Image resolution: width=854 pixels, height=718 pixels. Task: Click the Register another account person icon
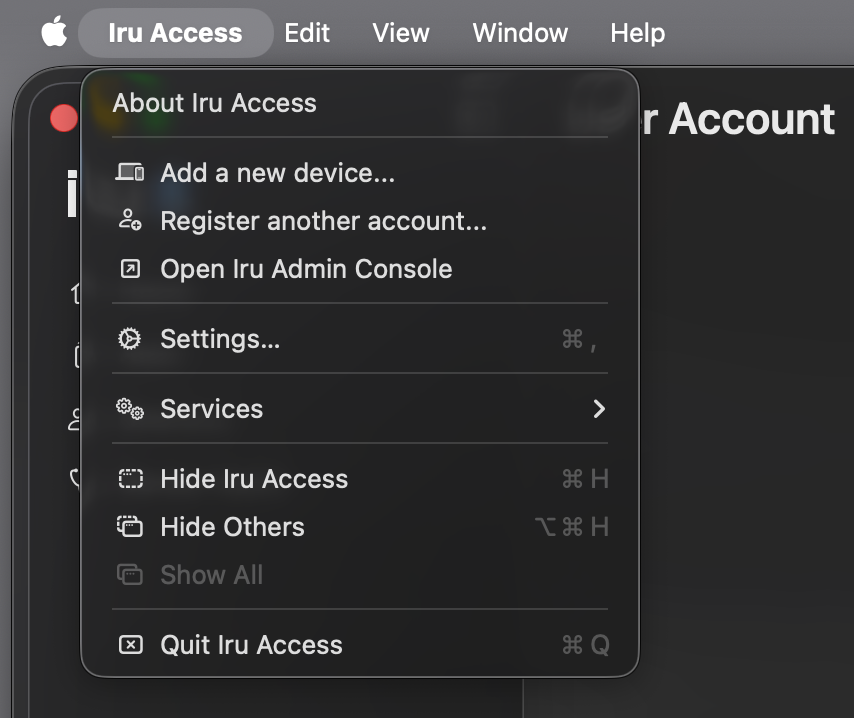[x=130, y=220]
